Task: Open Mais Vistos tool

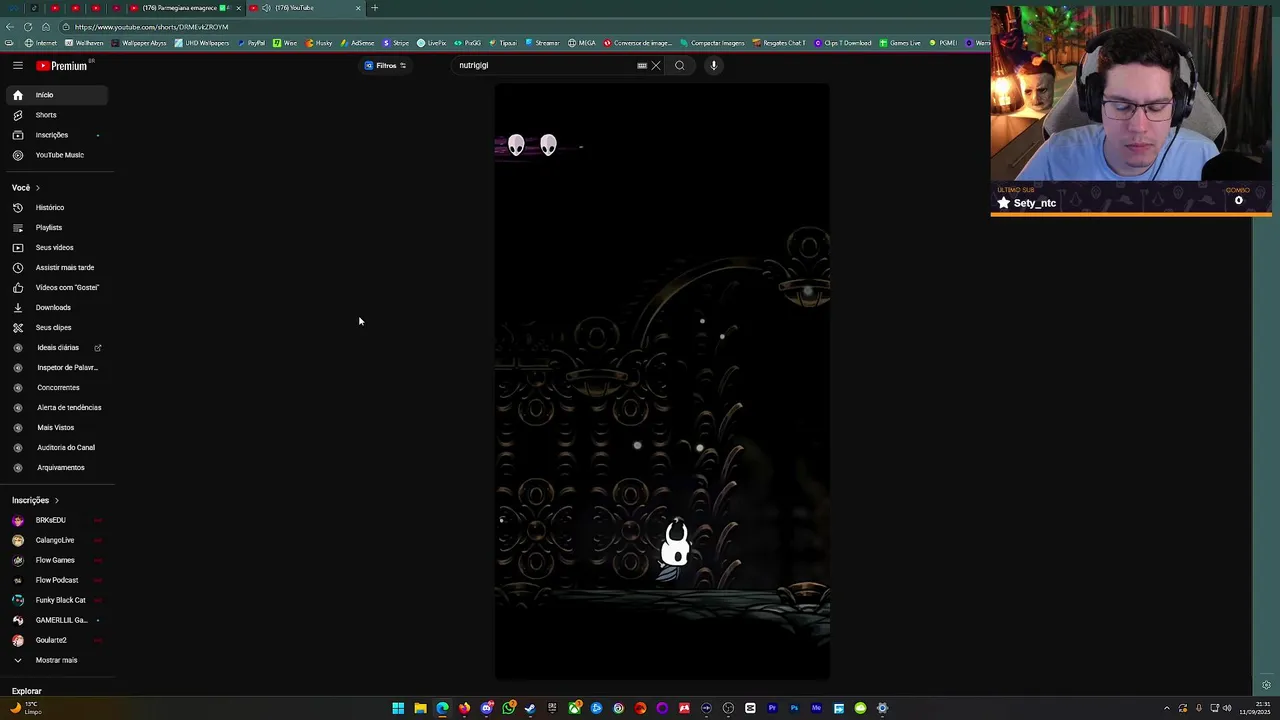Action: pos(55,428)
